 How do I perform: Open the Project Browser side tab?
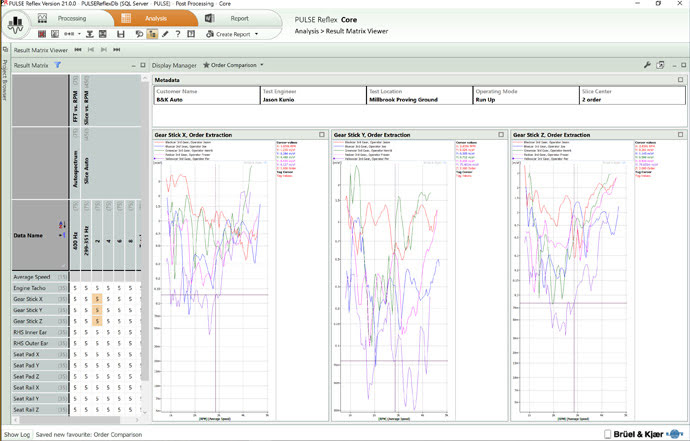5,80
